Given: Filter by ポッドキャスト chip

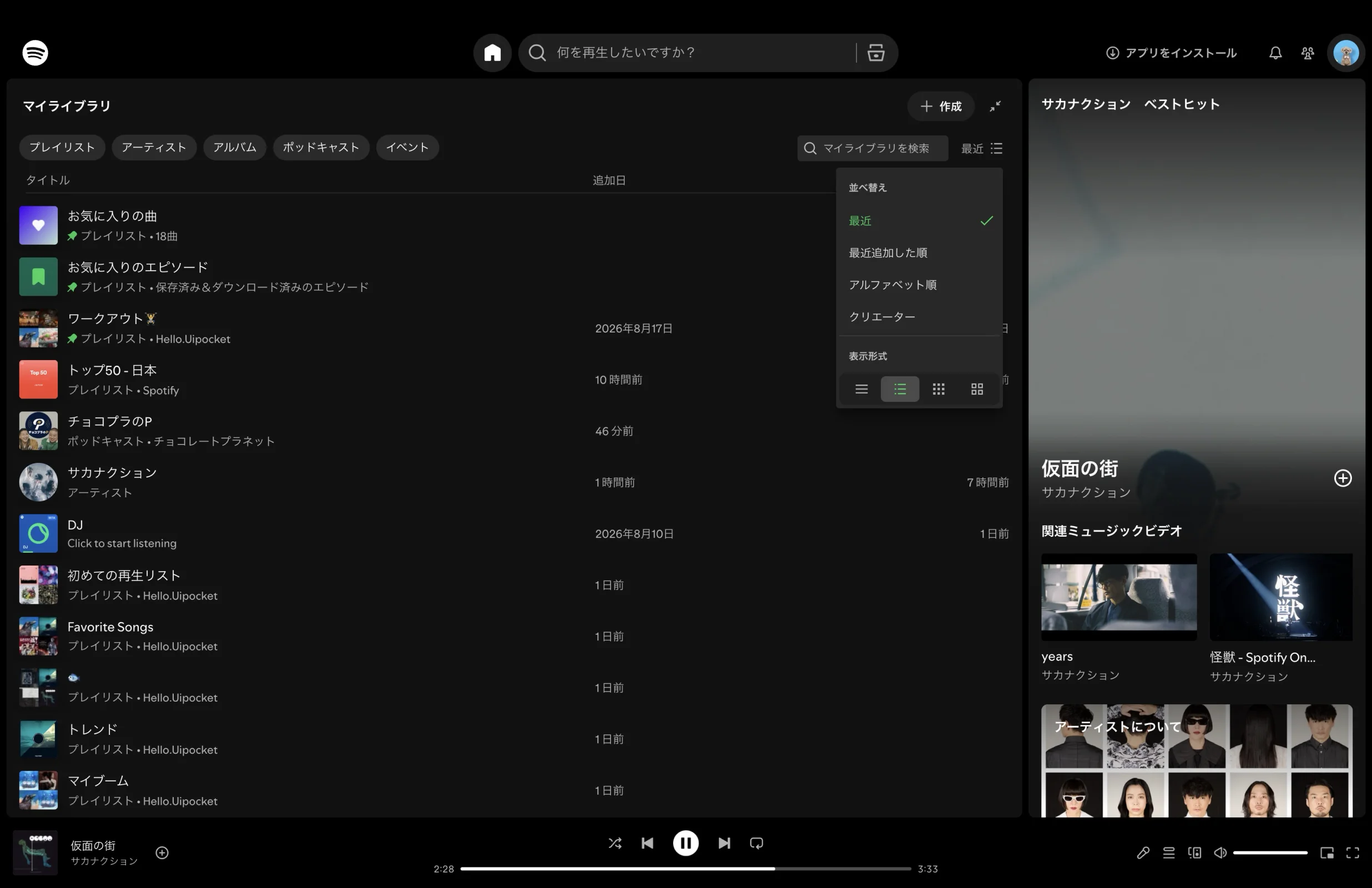Looking at the screenshot, I should [321, 147].
